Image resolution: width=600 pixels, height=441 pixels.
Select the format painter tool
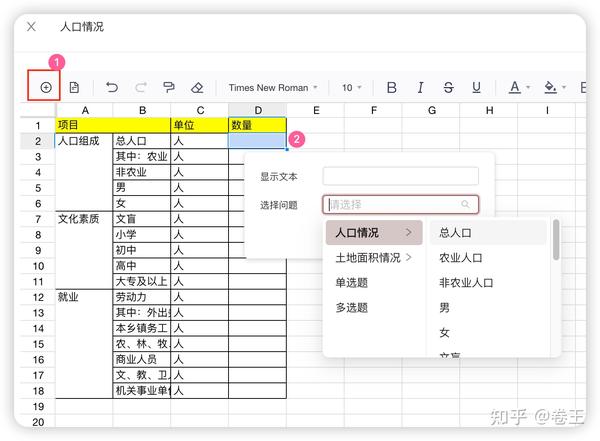pos(169,88)
